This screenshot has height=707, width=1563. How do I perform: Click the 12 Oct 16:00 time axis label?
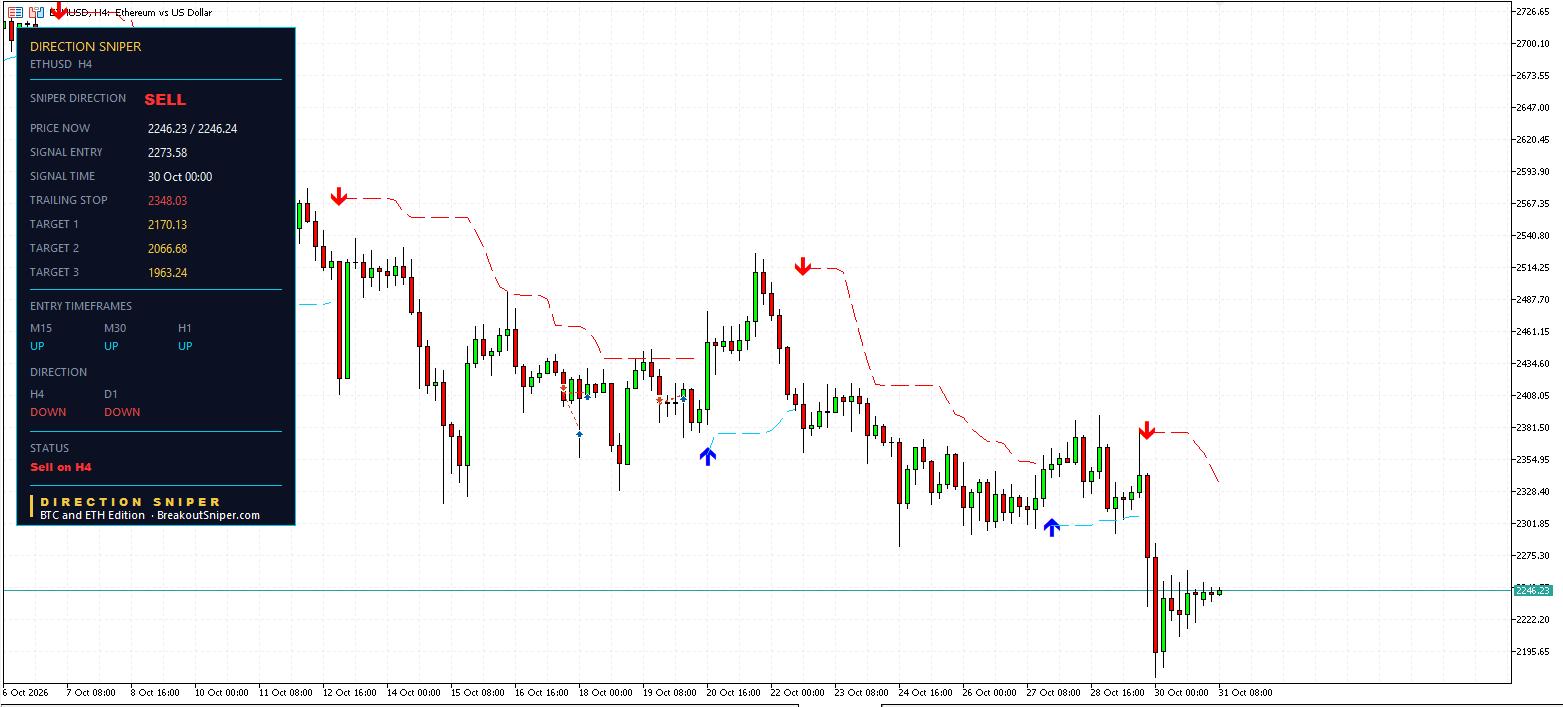[350, 692]
